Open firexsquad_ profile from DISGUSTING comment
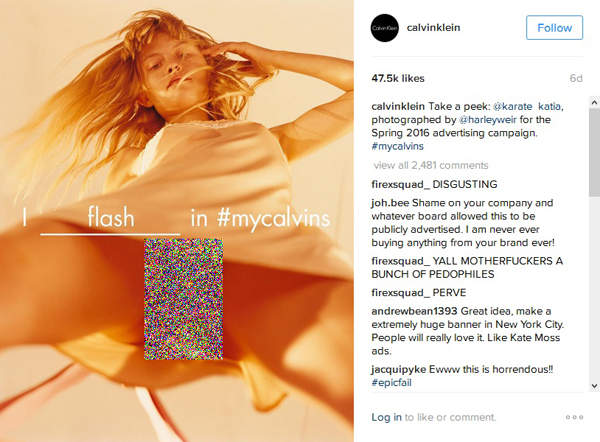This screenshot has width=600, height=442. (x=401, y=184)
